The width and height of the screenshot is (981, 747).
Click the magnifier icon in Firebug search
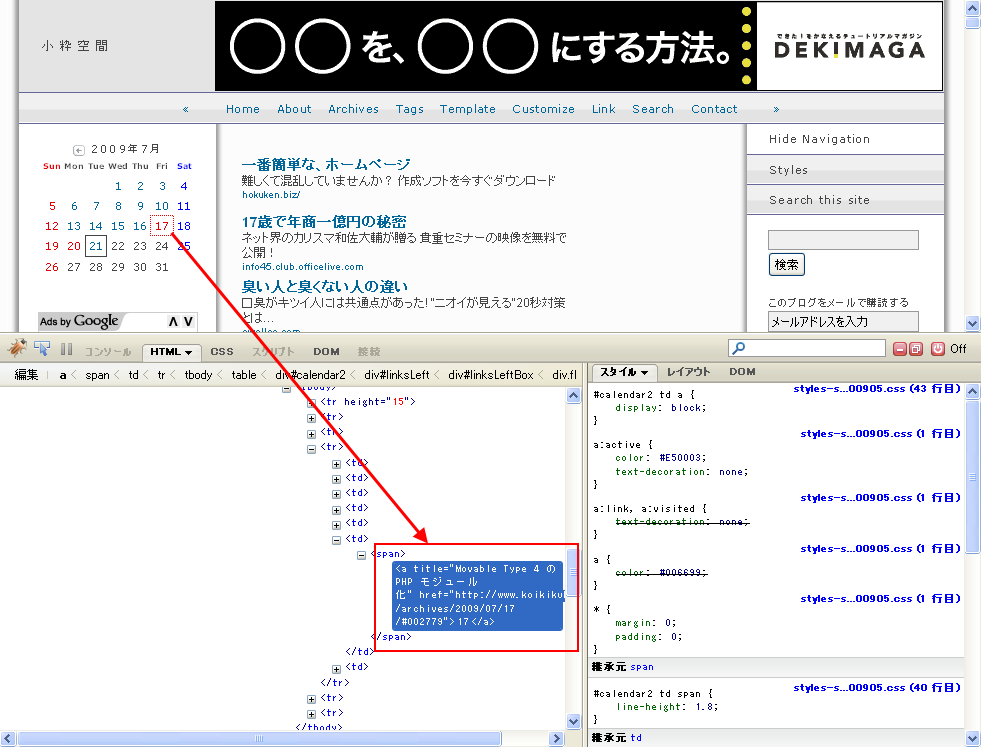pos(739,348)
